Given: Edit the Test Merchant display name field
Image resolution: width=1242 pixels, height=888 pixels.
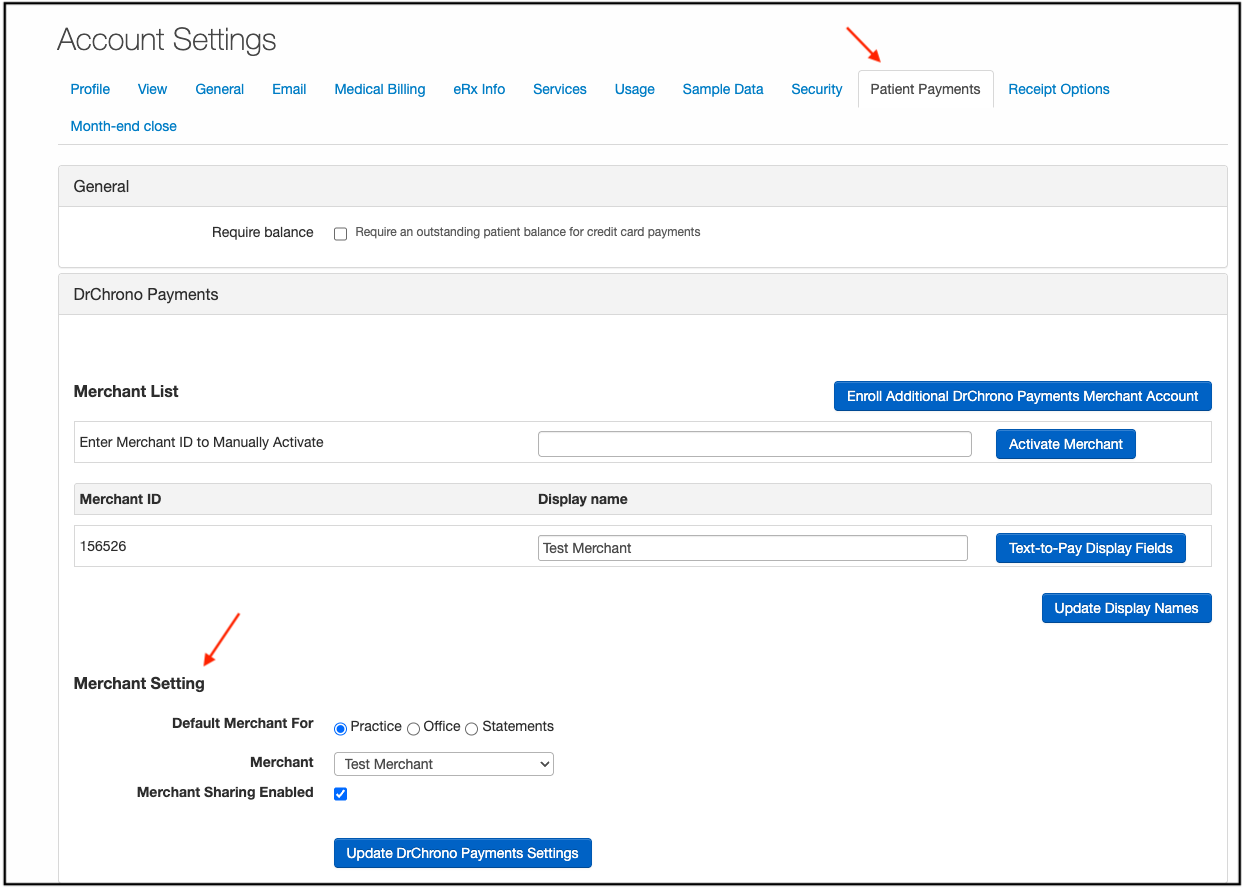Looking at the screenshot, I should [x=753, y=548].
